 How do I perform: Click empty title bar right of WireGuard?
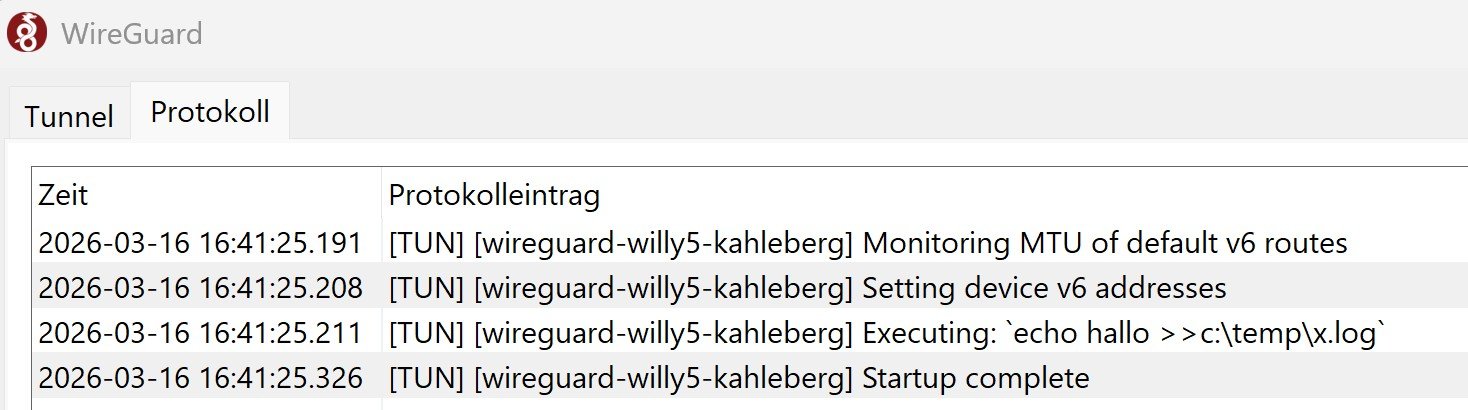click(800, 34)
